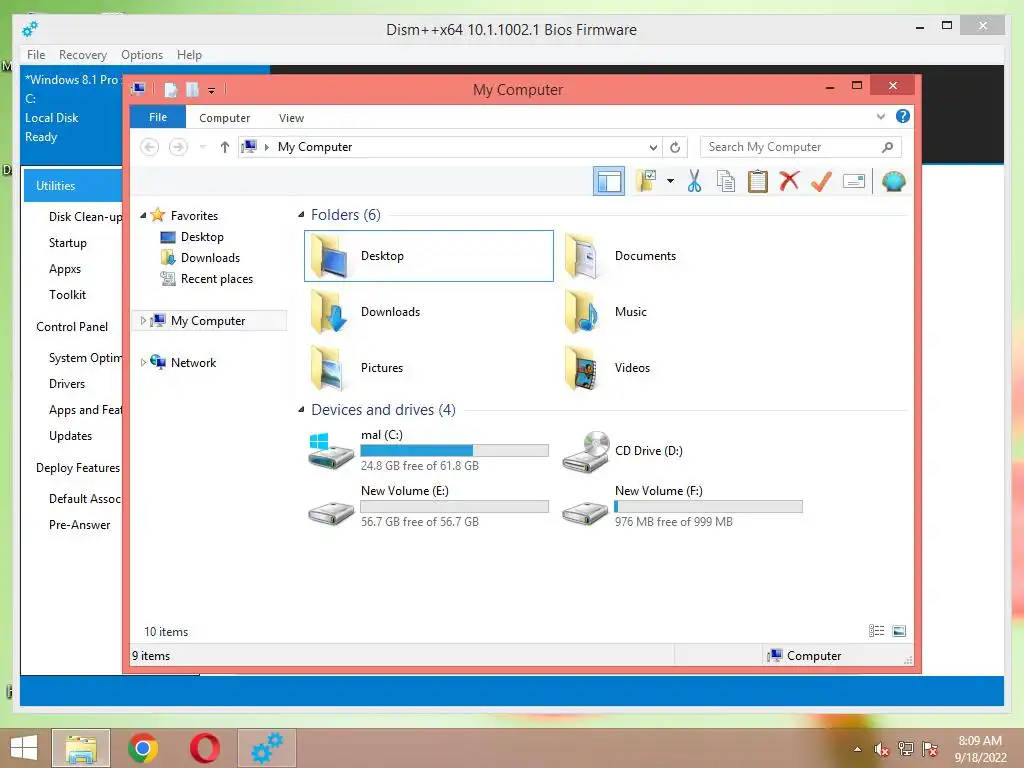Screen dimensions: 1024x768
Task: Expand My Computer tree node arrow
Action: pos(143,321)
